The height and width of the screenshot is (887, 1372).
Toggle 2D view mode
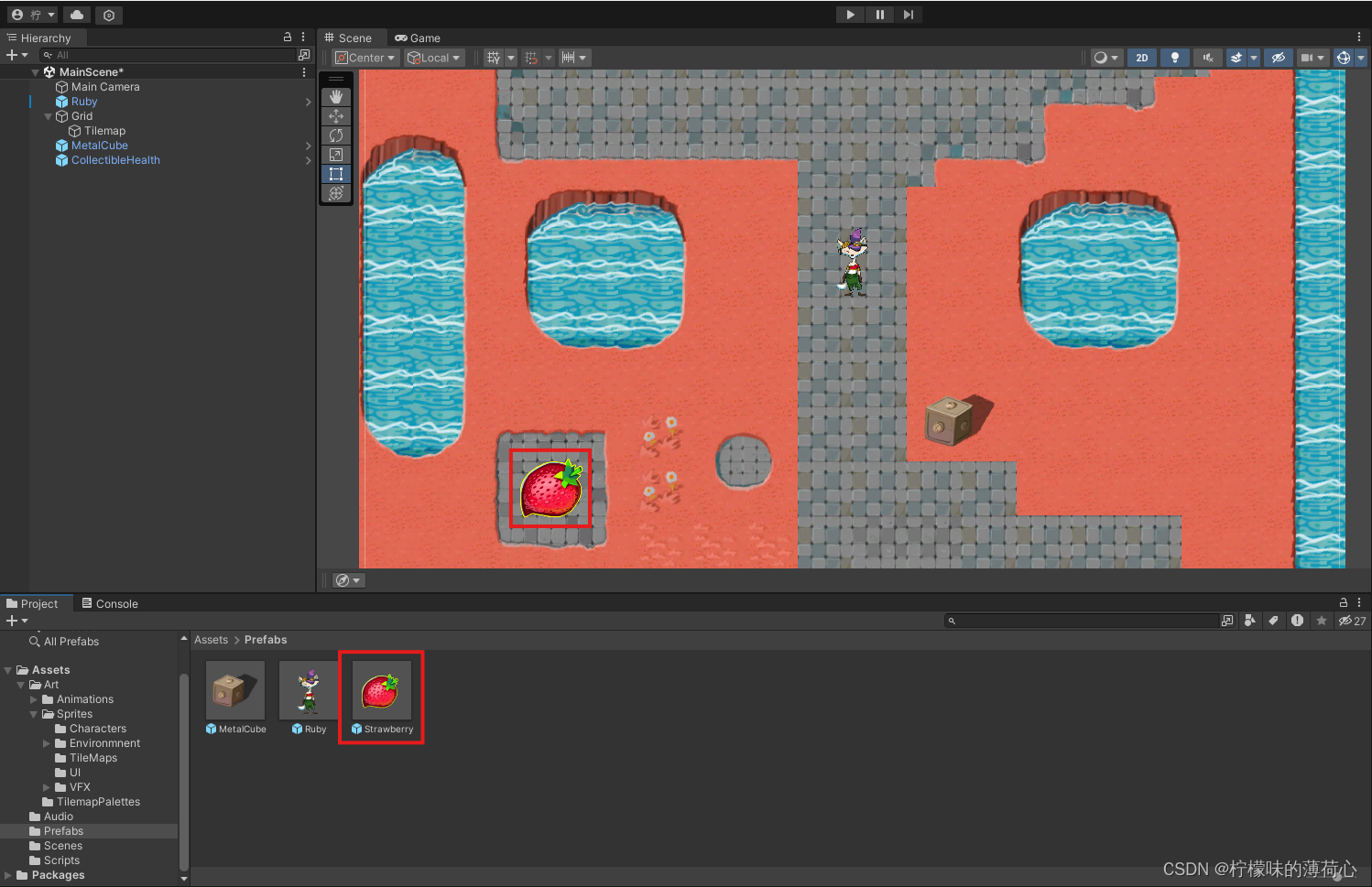pyautogui.click(x=1141, y=57)
